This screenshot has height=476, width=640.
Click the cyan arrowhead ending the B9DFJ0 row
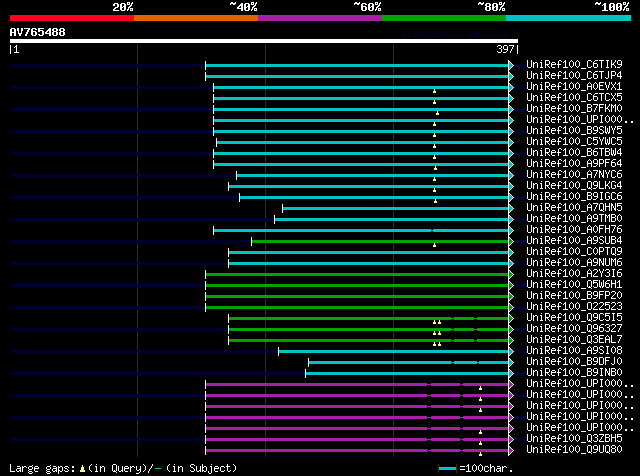click(511, 363)
